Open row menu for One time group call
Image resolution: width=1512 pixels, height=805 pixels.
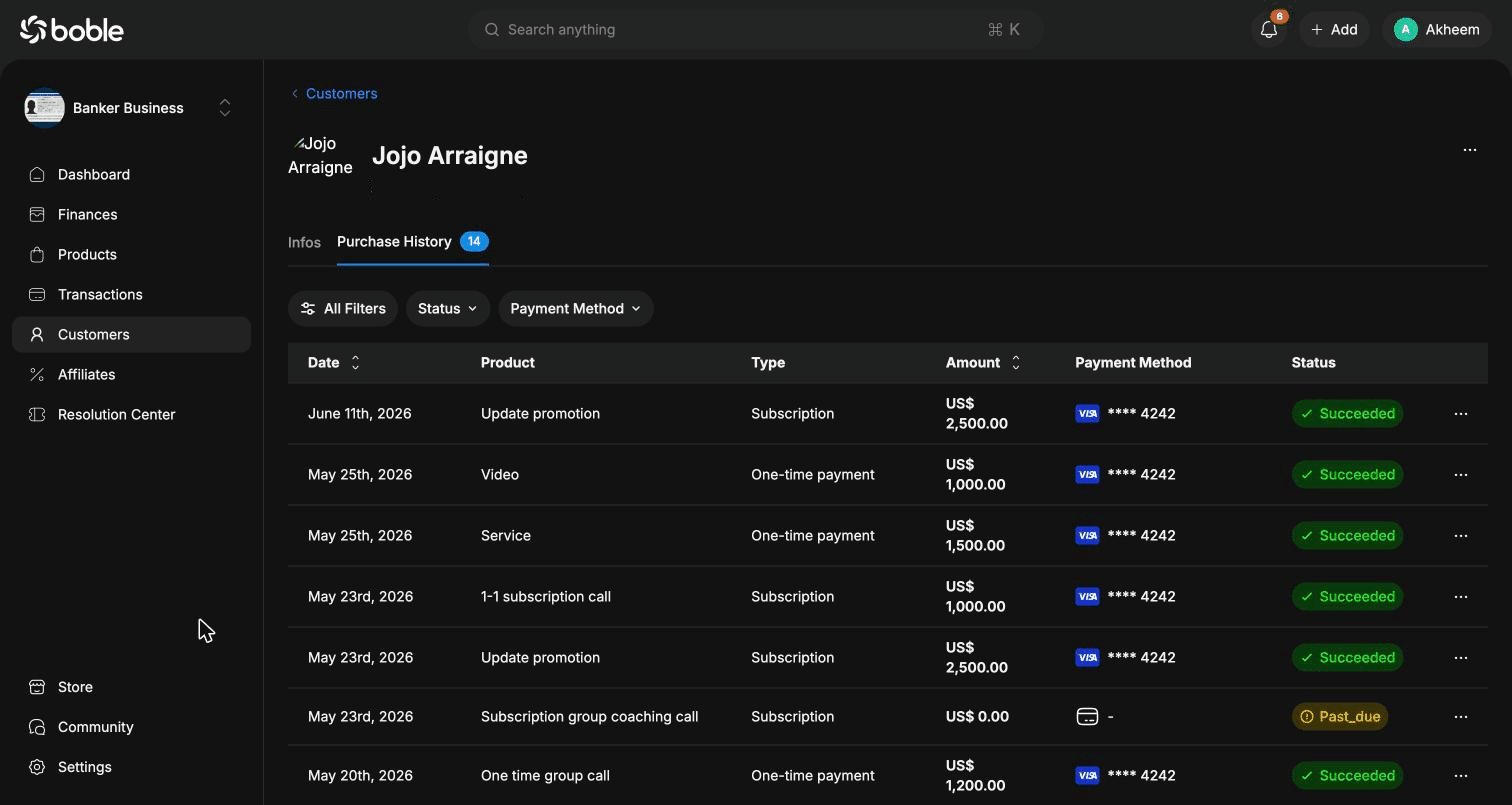(x=1461, y=776)
